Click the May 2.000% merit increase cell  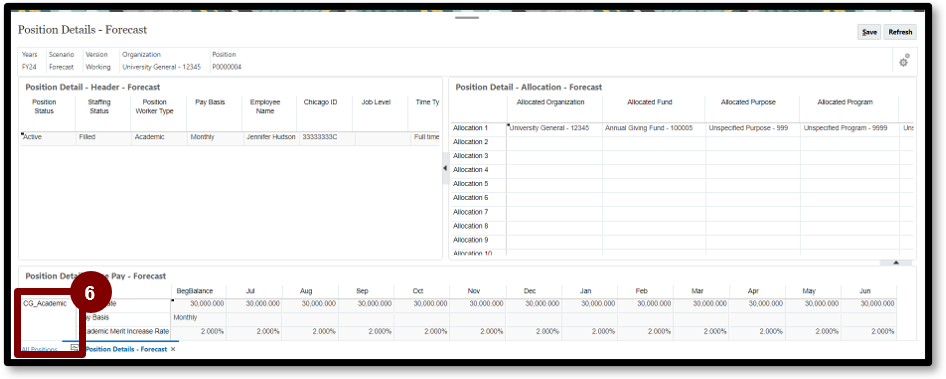pos(813,332)
